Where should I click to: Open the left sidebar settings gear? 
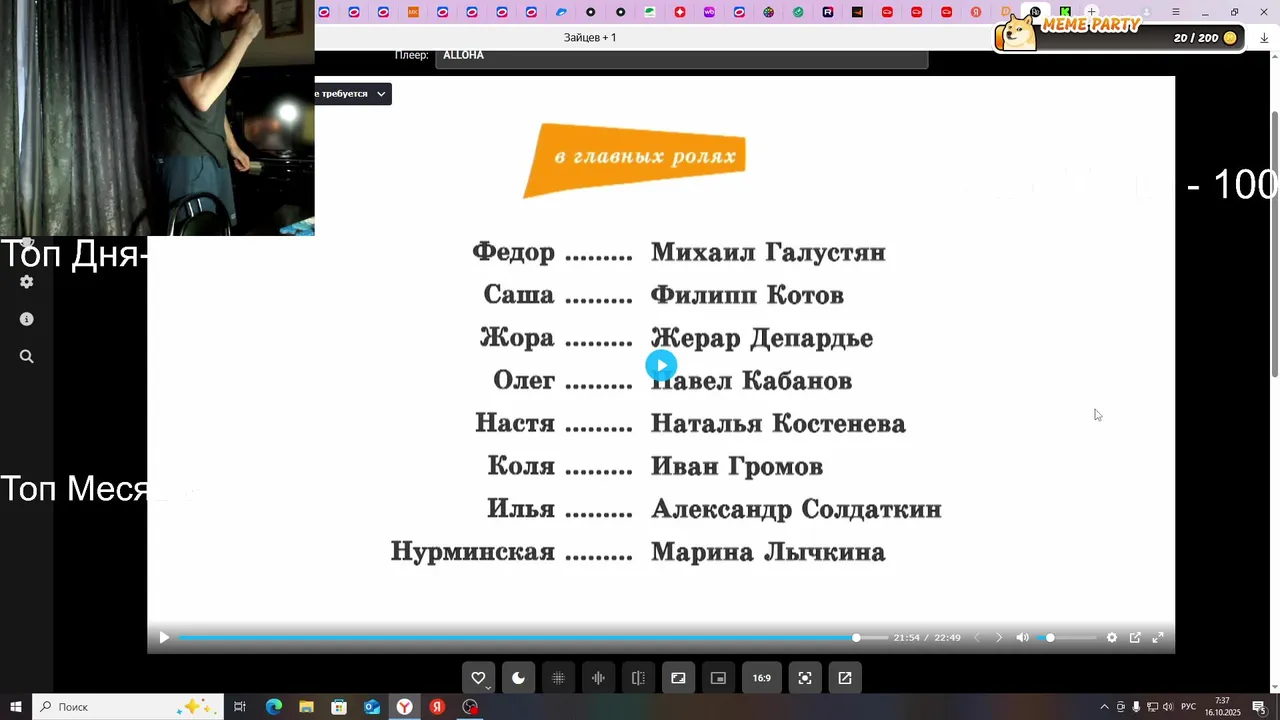click(27, 282)
